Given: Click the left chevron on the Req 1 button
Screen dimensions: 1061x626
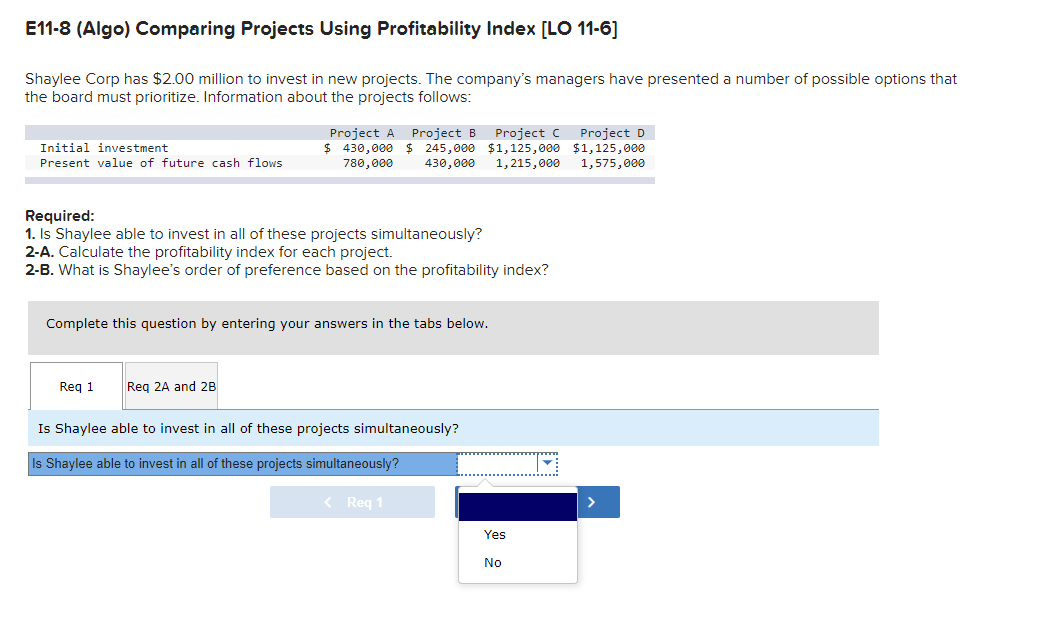Looking at the screenshot, I should pyautogui.click(x=328, y=501).
